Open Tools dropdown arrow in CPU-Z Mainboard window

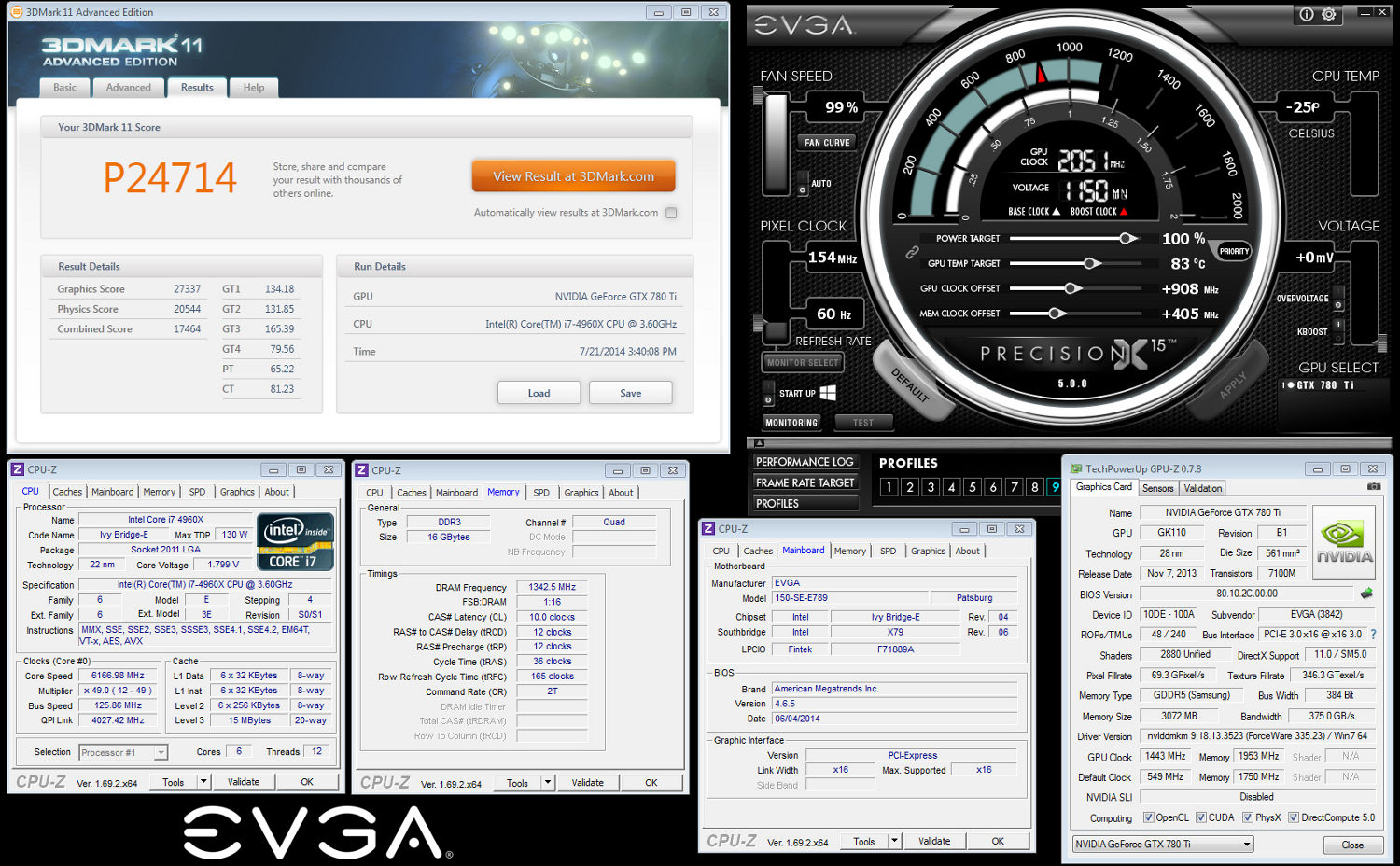click(x=894, y=841)
